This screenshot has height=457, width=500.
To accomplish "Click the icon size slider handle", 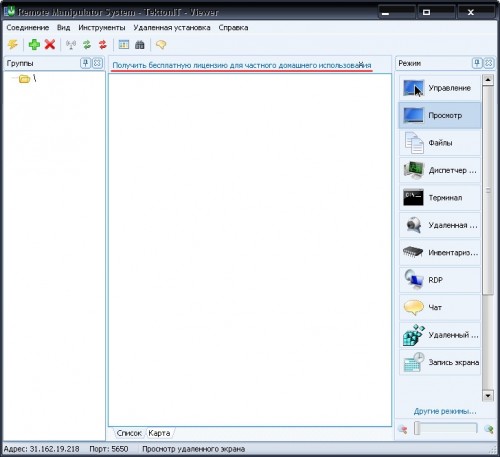I will (x=417, y=428).
